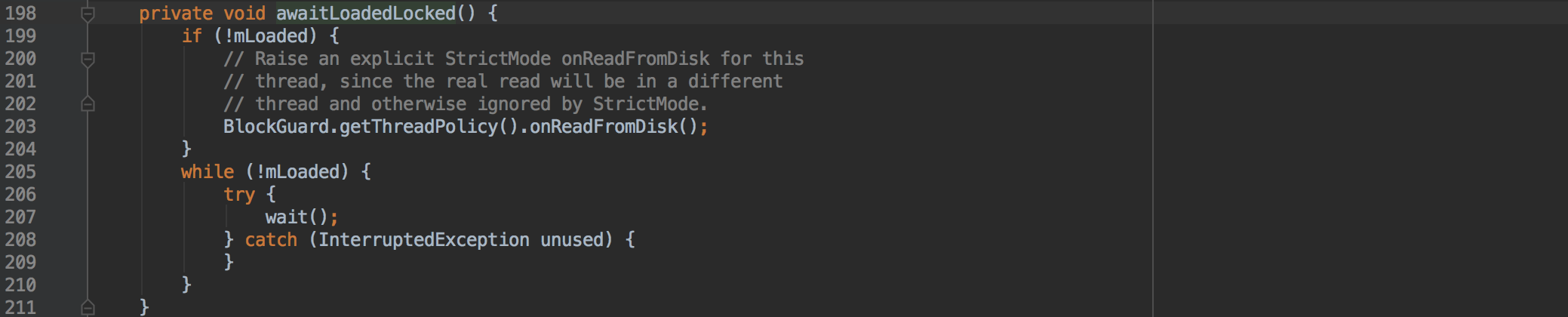Screen dimensions: 1568x317
Task: Click the BlockGuard class reference
Action: (275, 127)
